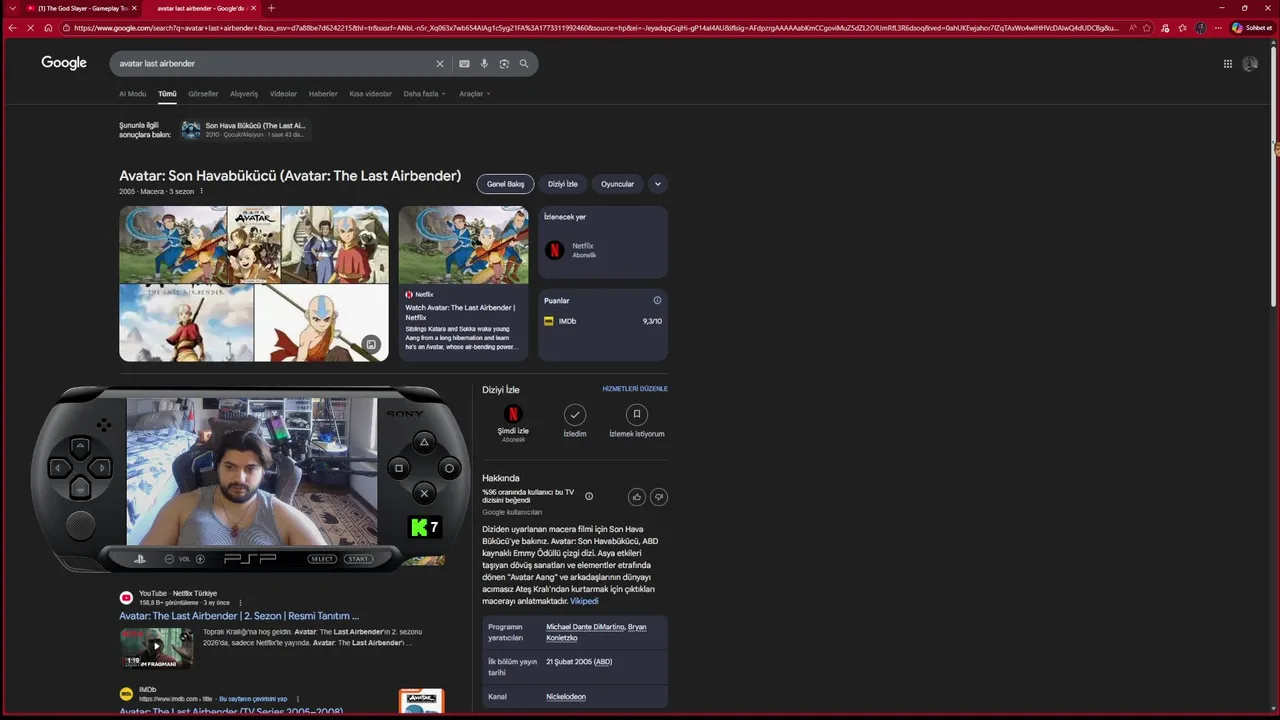
Task: Clear the search box with the X icon
Action: [439, 64]
